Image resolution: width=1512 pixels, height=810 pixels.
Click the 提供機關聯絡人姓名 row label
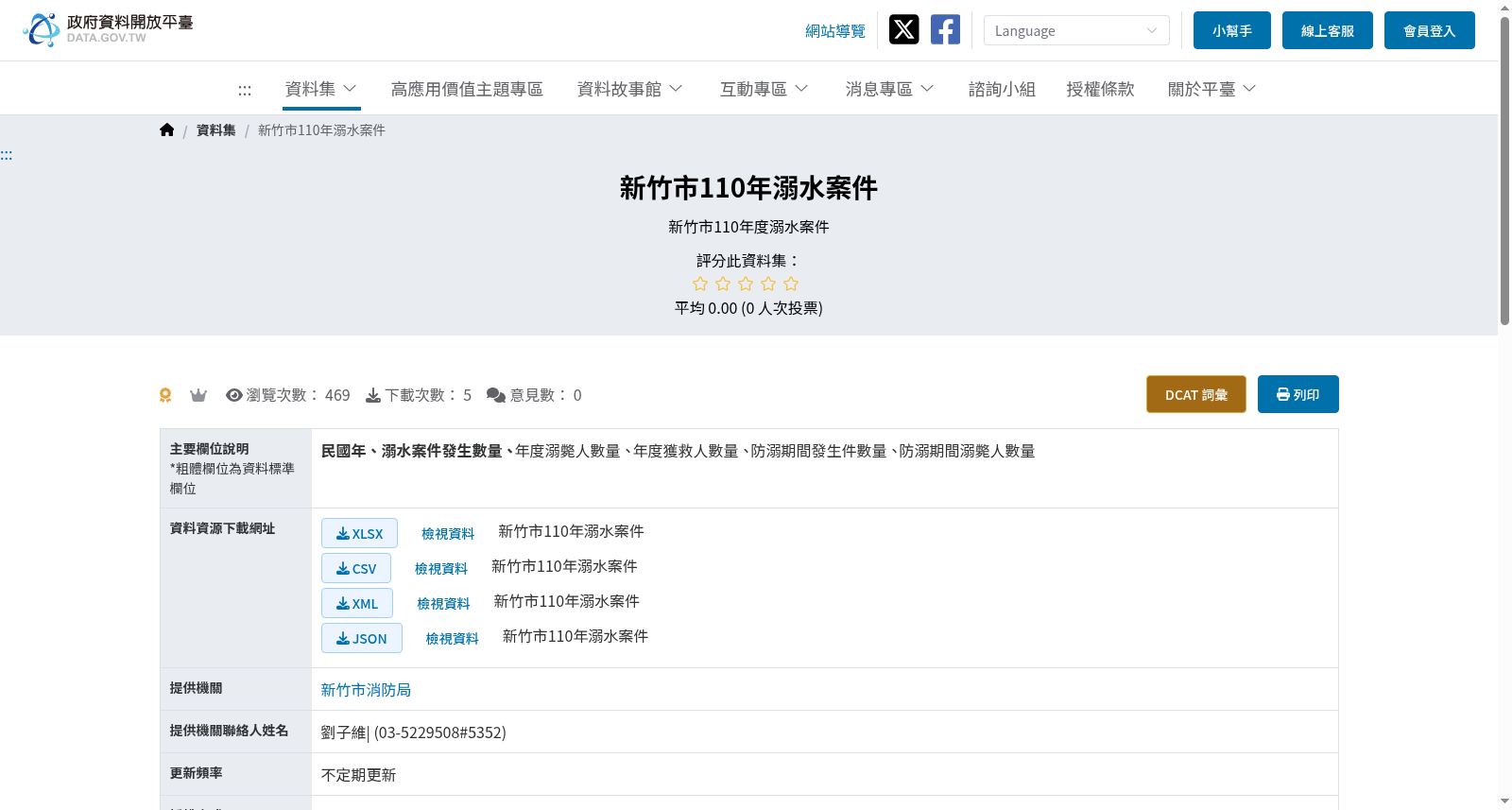coord(230,731)
